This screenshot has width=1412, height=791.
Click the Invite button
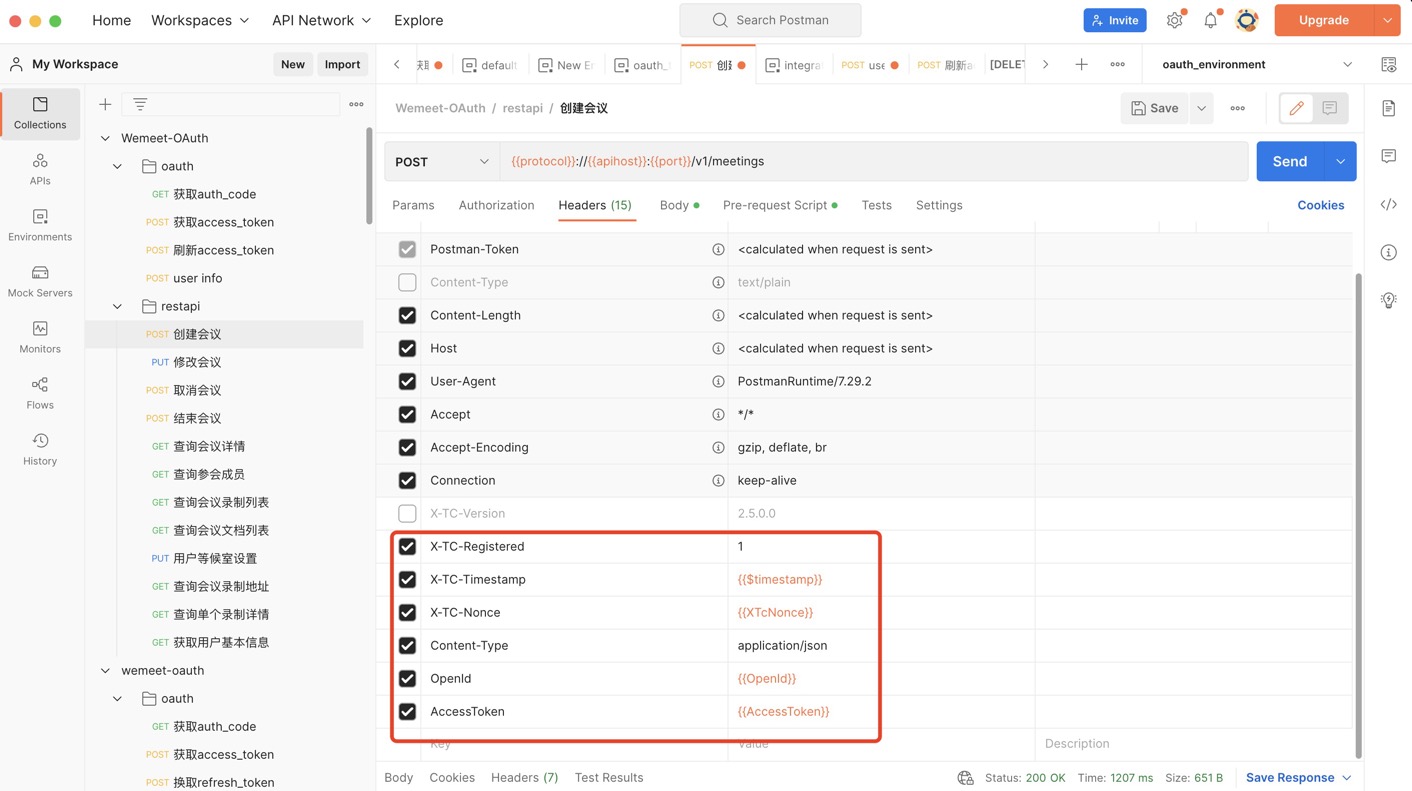click(x=1115, y=20)
